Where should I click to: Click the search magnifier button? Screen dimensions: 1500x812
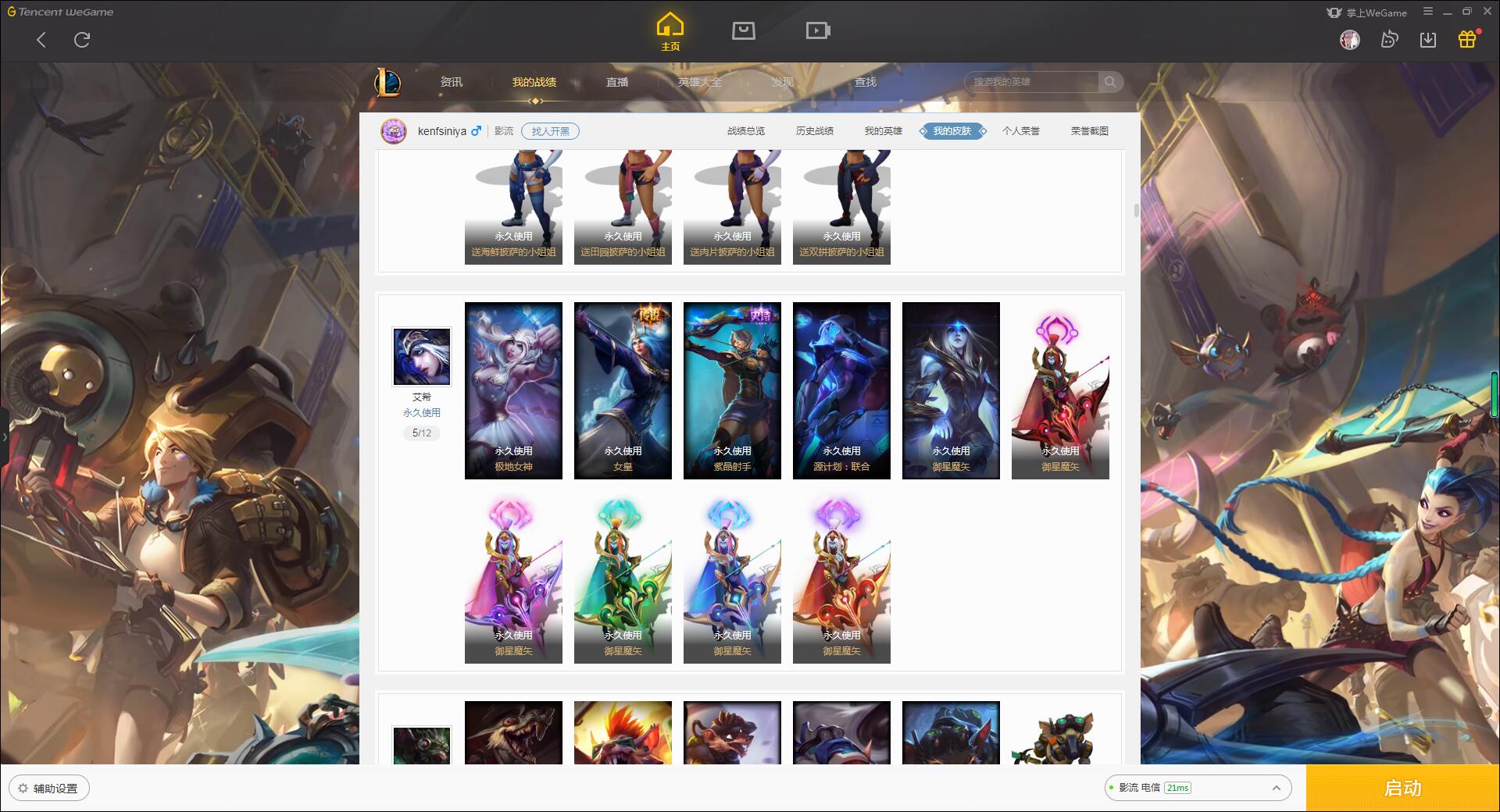(1110, 82)
